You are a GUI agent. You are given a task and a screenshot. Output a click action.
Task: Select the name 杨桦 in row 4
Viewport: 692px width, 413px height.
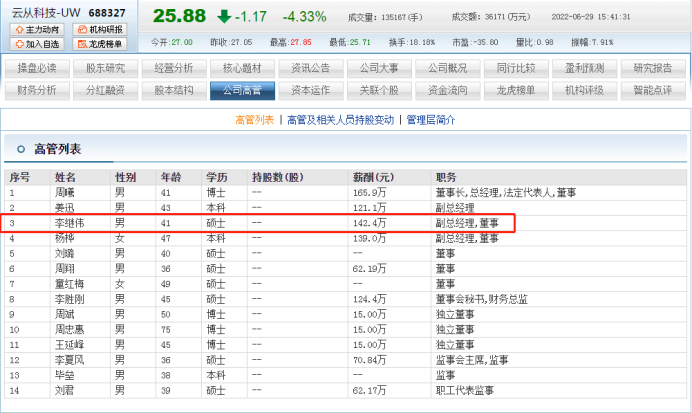pos(64,238)
